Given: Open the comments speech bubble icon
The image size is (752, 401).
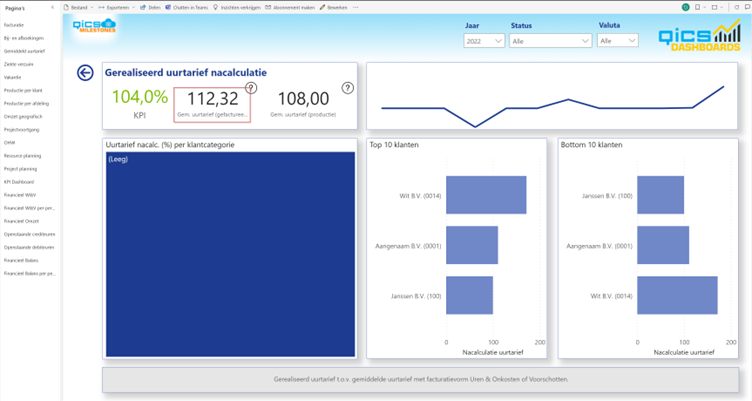Looking at the screenshot, I should pyautogui.click(x=747, y=7).
